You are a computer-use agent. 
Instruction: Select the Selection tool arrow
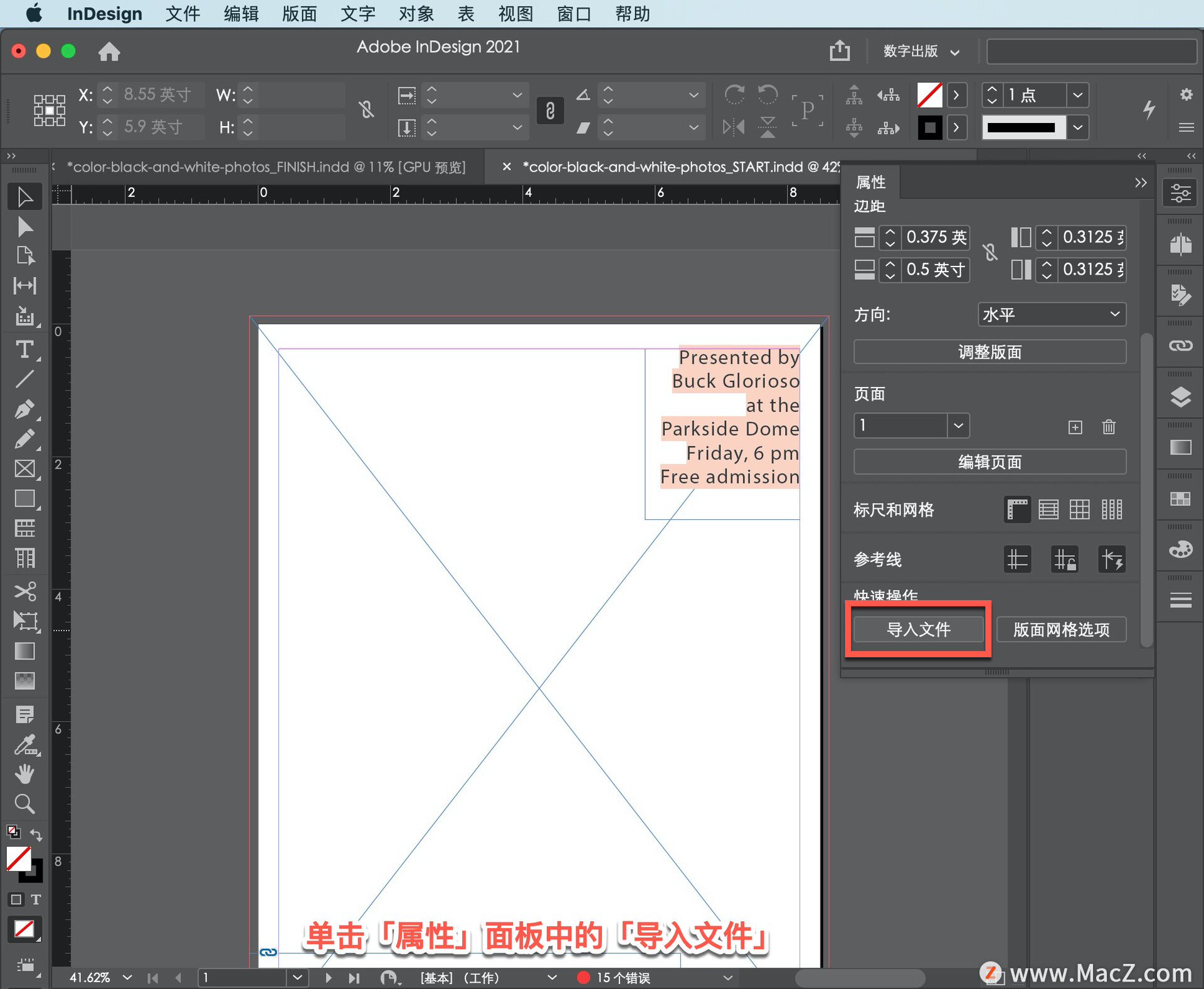click(24, 197)
